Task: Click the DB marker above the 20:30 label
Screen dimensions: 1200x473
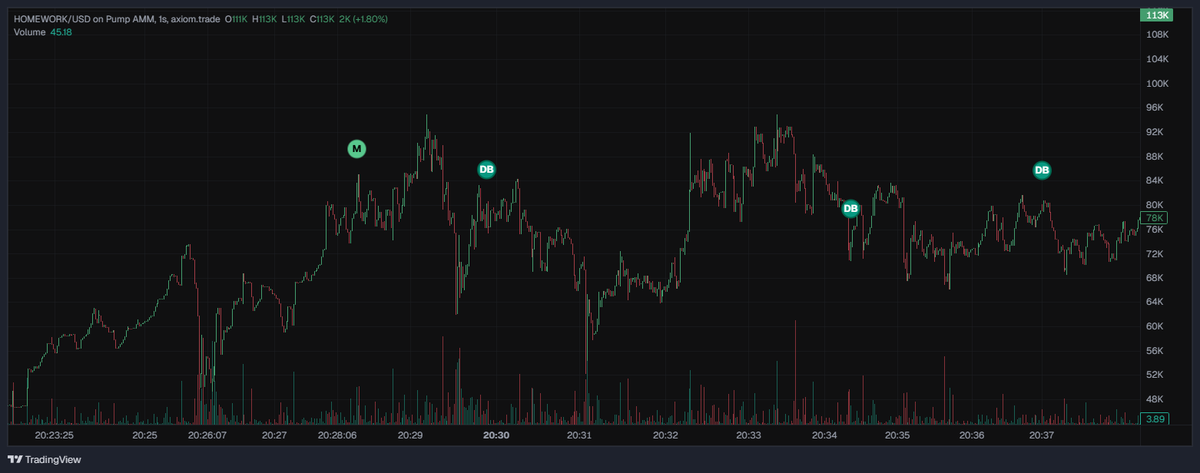Action: (487, 169)
